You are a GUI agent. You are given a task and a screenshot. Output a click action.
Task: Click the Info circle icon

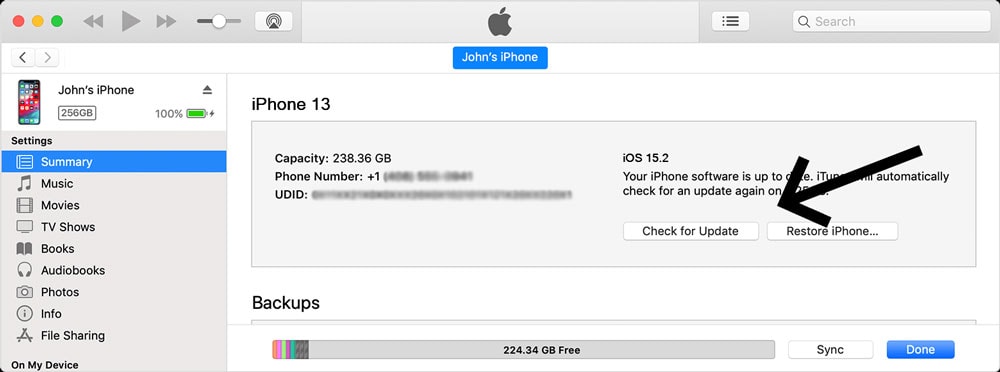click(x=24, y=314)
